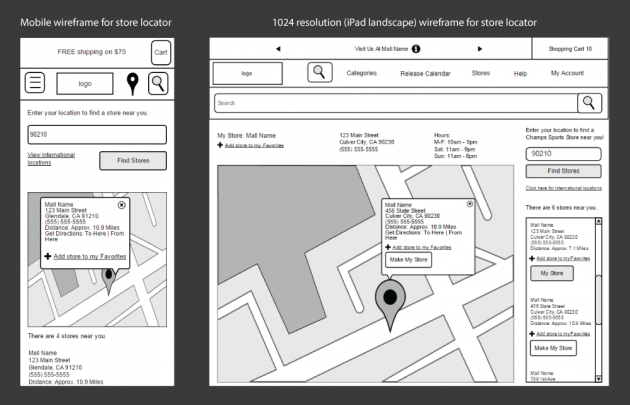Focus the wide Search field in iPad wireframe

click(396, 103)
